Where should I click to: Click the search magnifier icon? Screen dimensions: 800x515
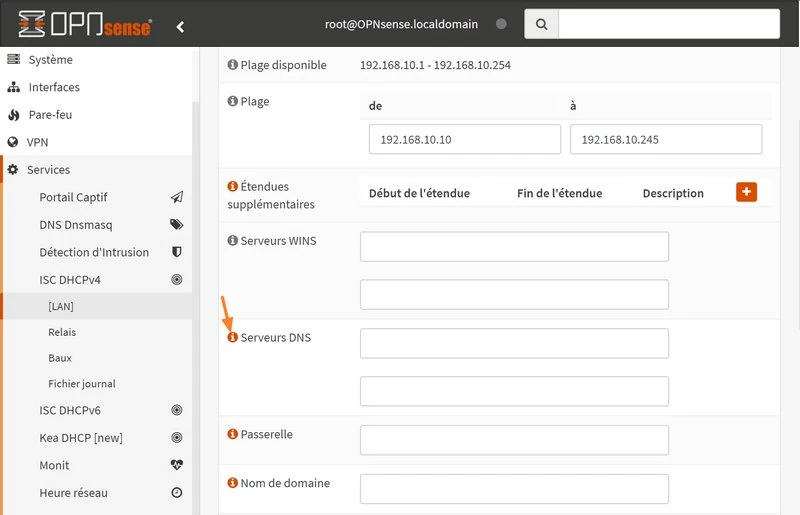(x=541, y=24)
